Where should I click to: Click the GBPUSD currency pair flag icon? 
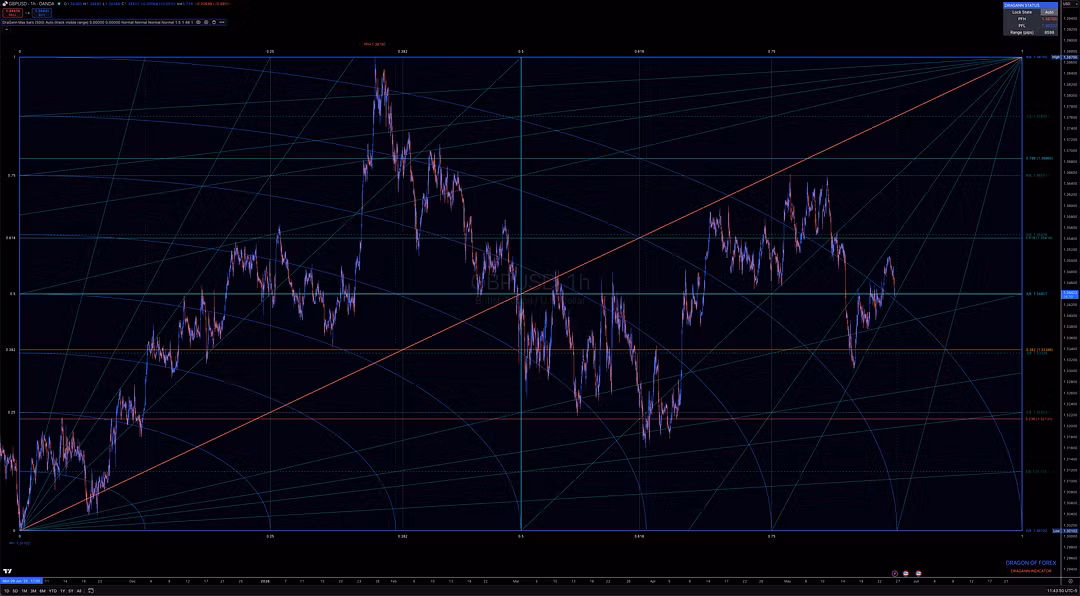pos(4,3)
